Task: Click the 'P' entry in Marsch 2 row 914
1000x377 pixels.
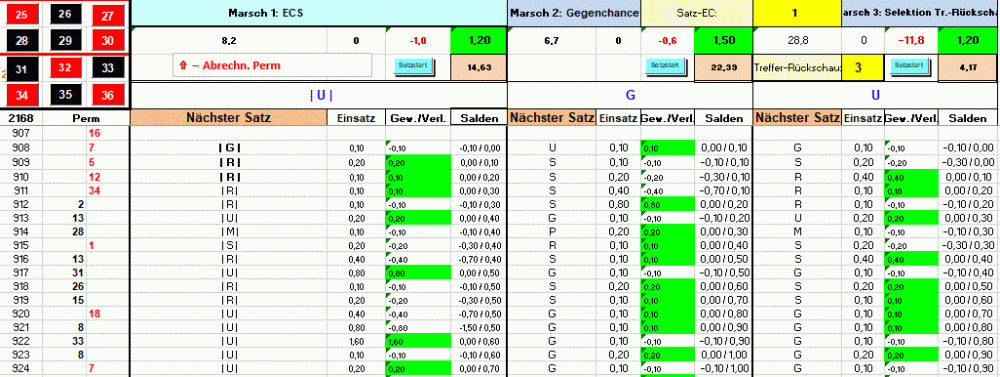Action: tap(552, 231)
